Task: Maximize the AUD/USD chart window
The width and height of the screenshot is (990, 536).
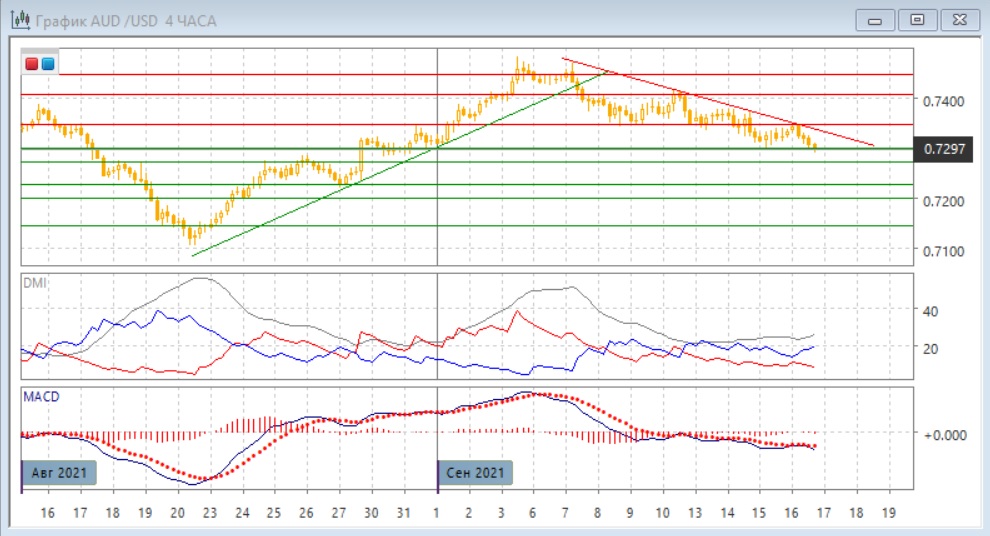Action: pyautogui.click(x=915, y=19)
